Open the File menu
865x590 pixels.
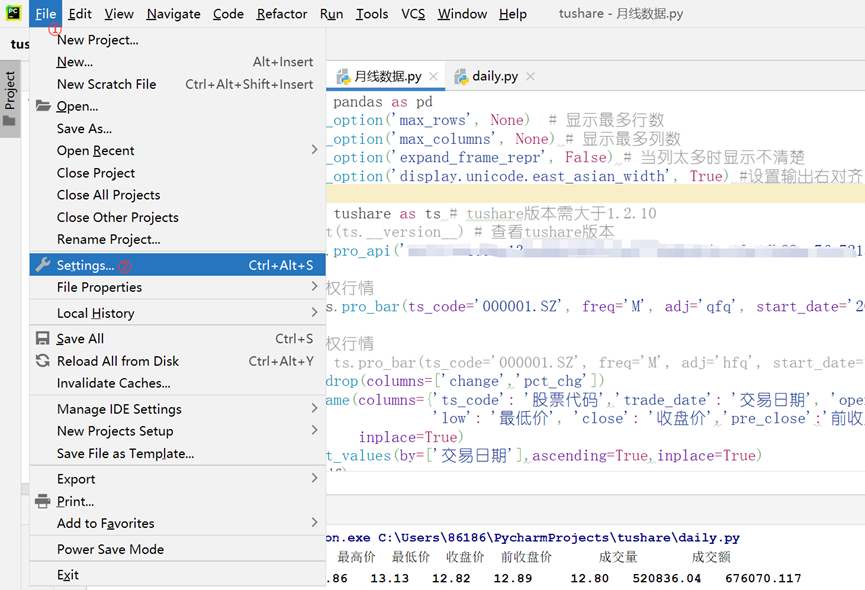(x=46, y=14)
